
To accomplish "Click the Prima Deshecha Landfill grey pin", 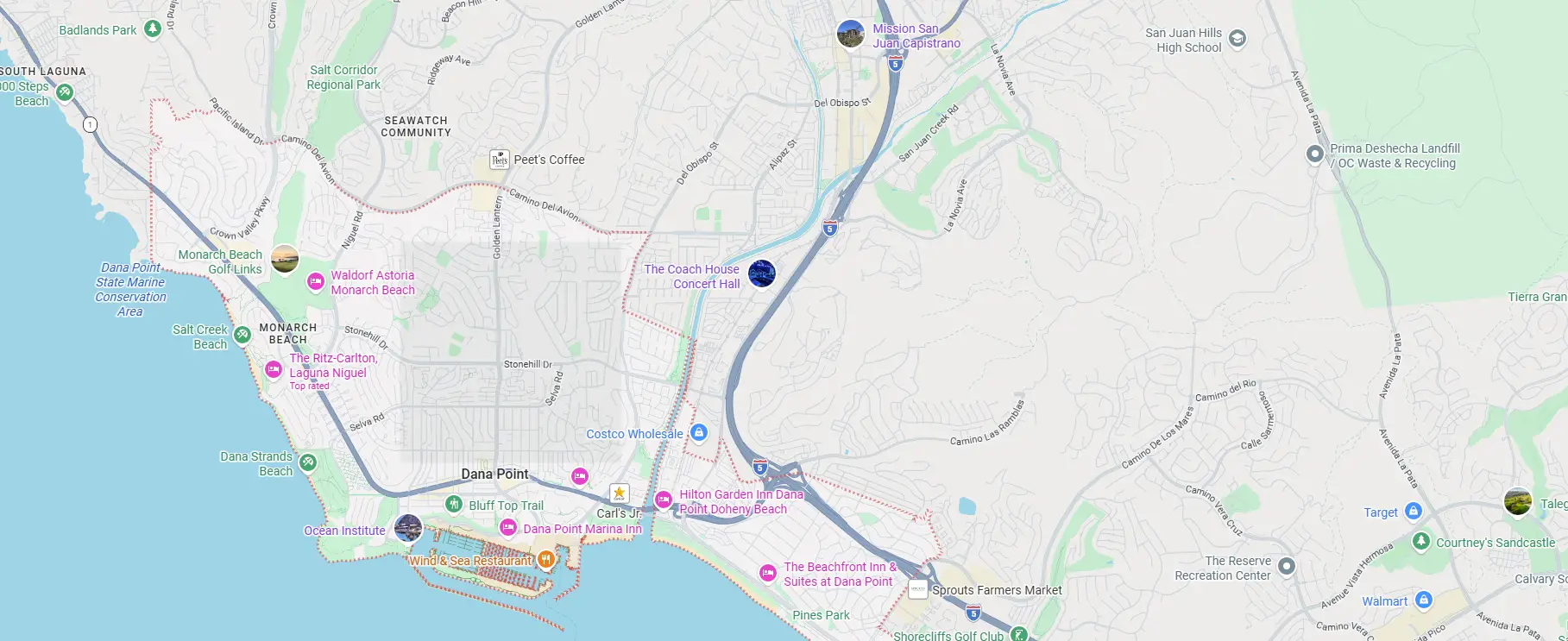I will coord(1314,154).
